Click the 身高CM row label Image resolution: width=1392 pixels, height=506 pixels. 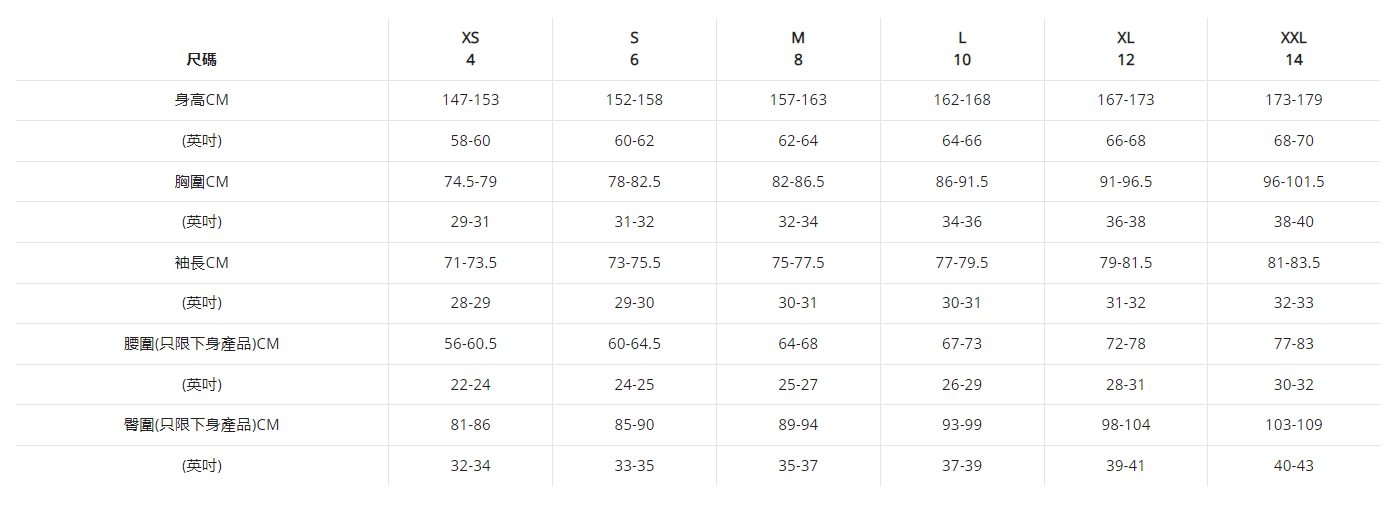201,100
